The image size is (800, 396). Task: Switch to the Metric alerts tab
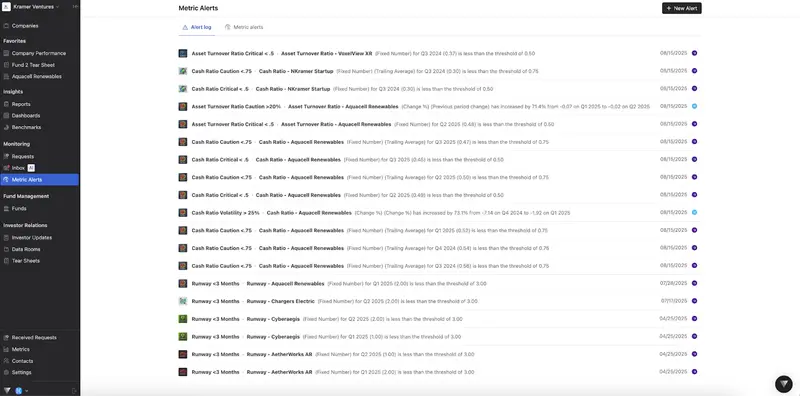244,27
